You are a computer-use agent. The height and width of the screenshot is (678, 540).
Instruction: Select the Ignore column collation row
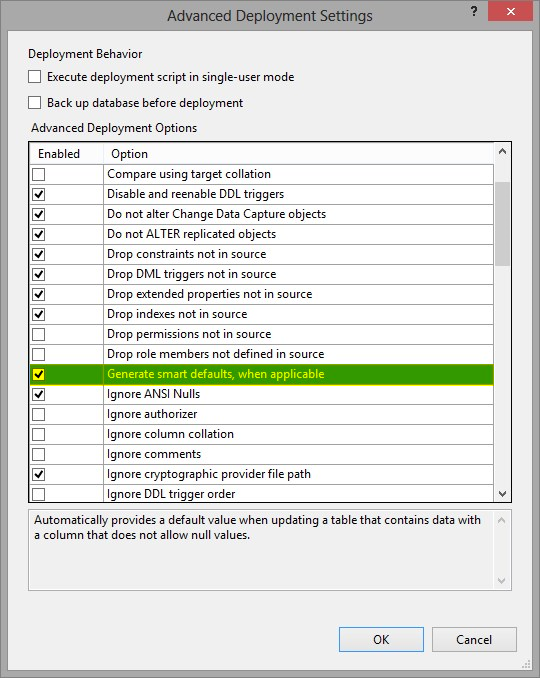pyautogui.click(x=262, y=434)
